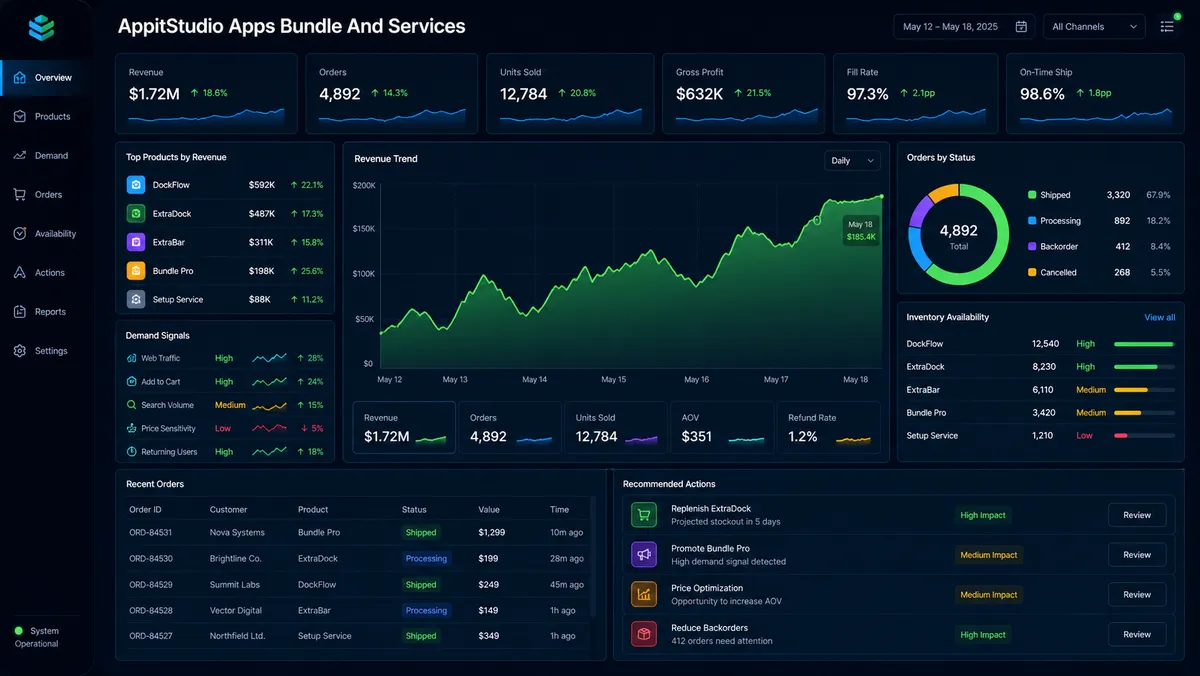The height and width of the screenshot is (676, 1200).
Task: Click the Reports icon in sidebar
Action: (20, 311)
